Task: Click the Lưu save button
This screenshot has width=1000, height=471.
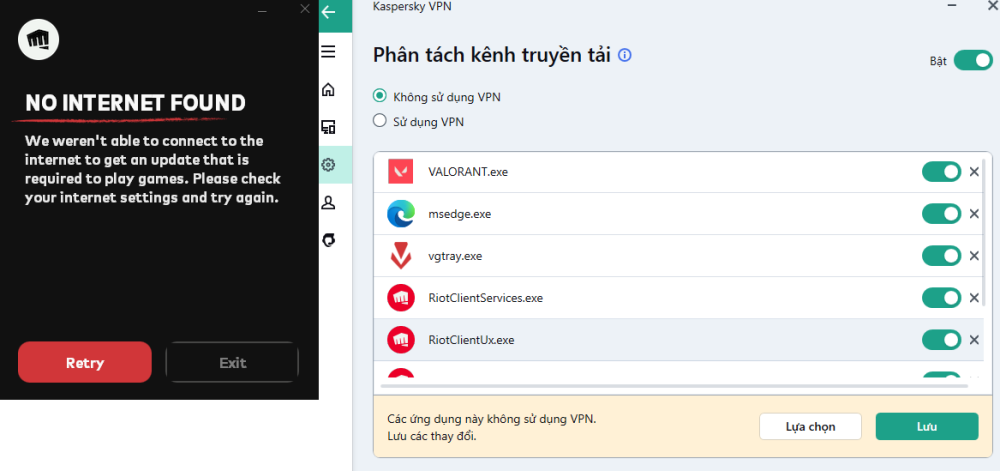Action: coord(927,426)
